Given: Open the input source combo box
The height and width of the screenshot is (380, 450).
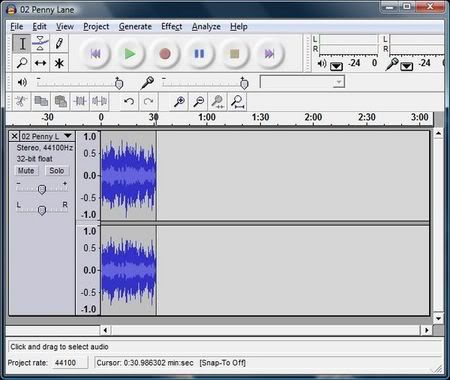Looking at the screenshot, I should coord(302,82).
